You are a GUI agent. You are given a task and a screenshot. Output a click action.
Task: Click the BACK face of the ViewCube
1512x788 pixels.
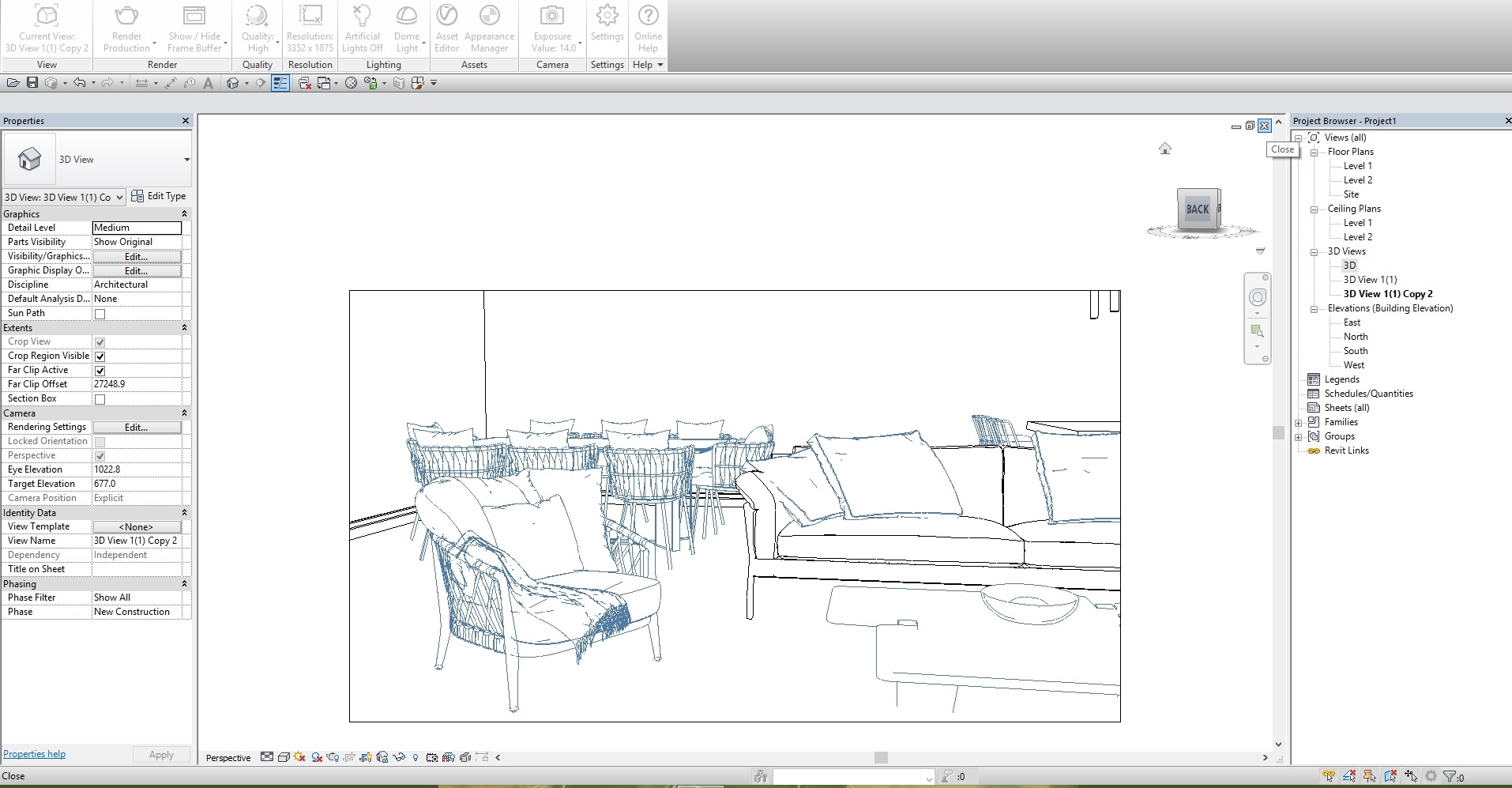[x=1197, y=209]
